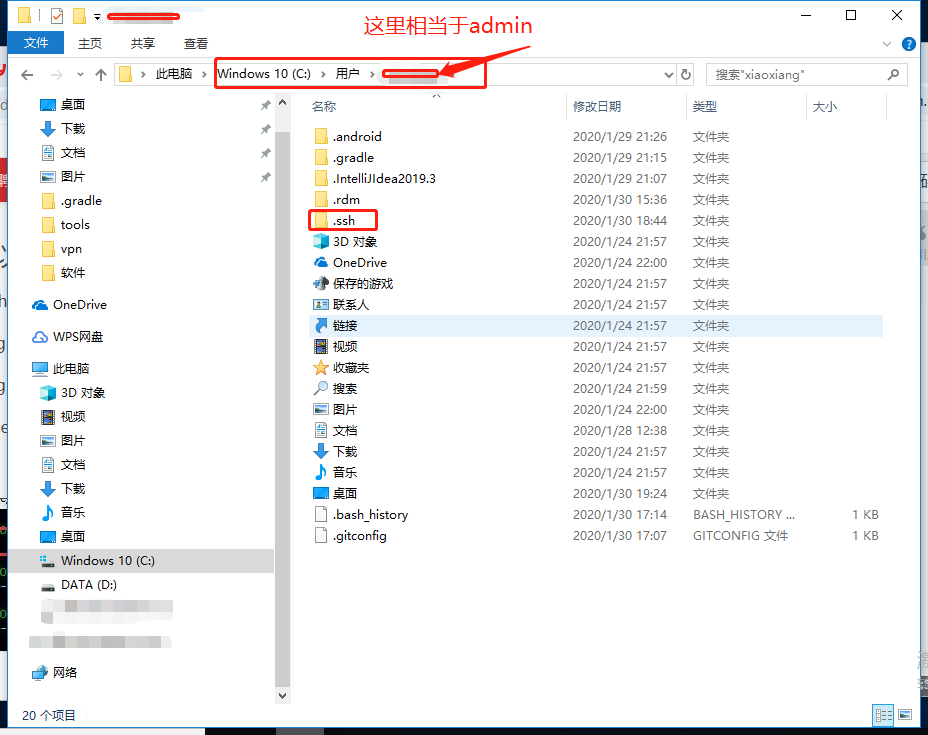Screen dimensions: 928x735
Task: Open the help question mark icon
Action: coord(908,44)
